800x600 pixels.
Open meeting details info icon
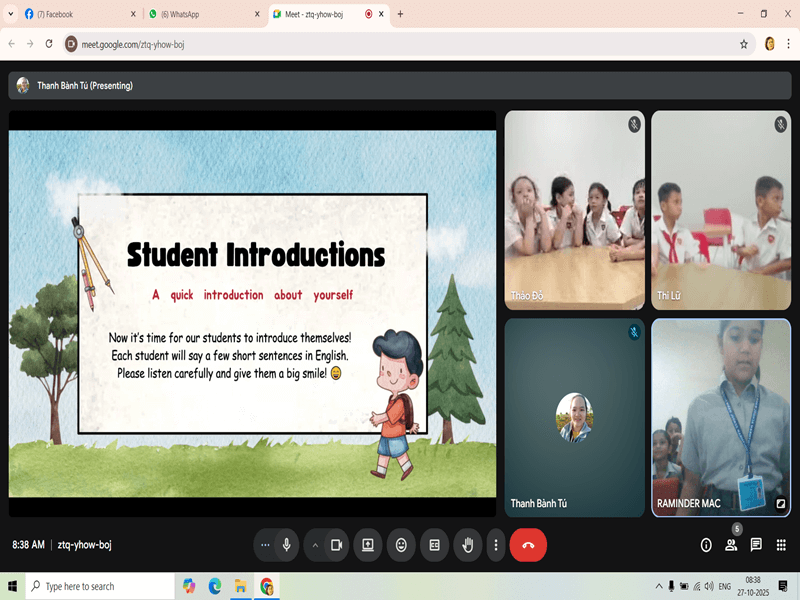(x=706, y=545)
